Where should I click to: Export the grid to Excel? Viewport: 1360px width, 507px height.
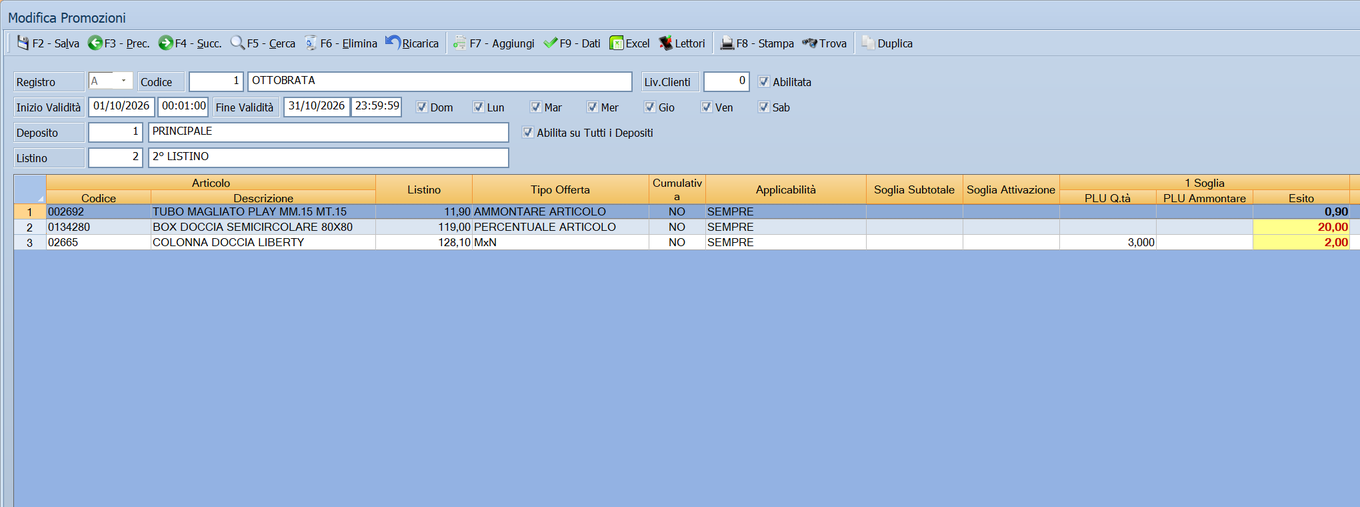click(630, 43)
